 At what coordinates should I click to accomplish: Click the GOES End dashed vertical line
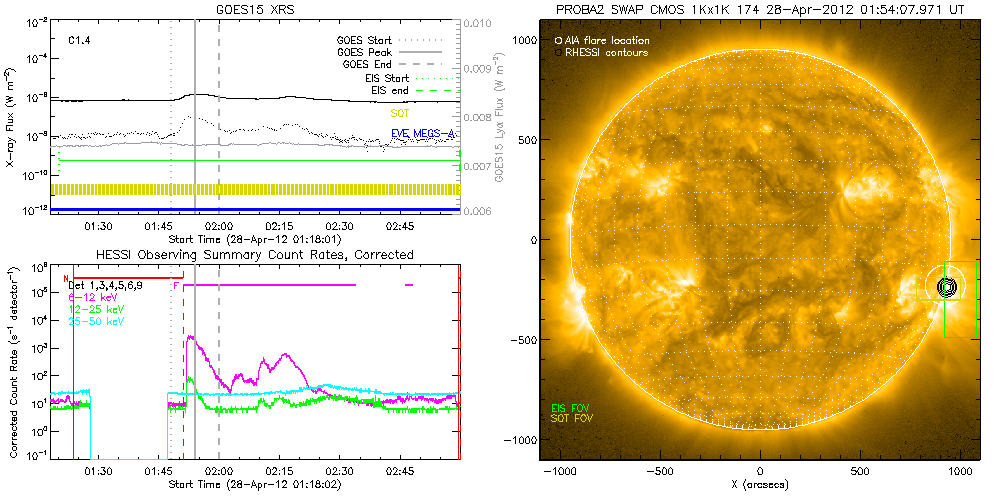(x=219, y=110)
